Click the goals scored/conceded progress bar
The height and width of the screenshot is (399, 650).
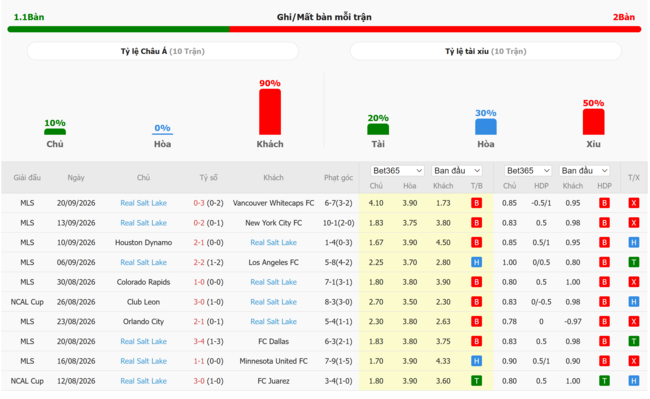tap(325, 29)
